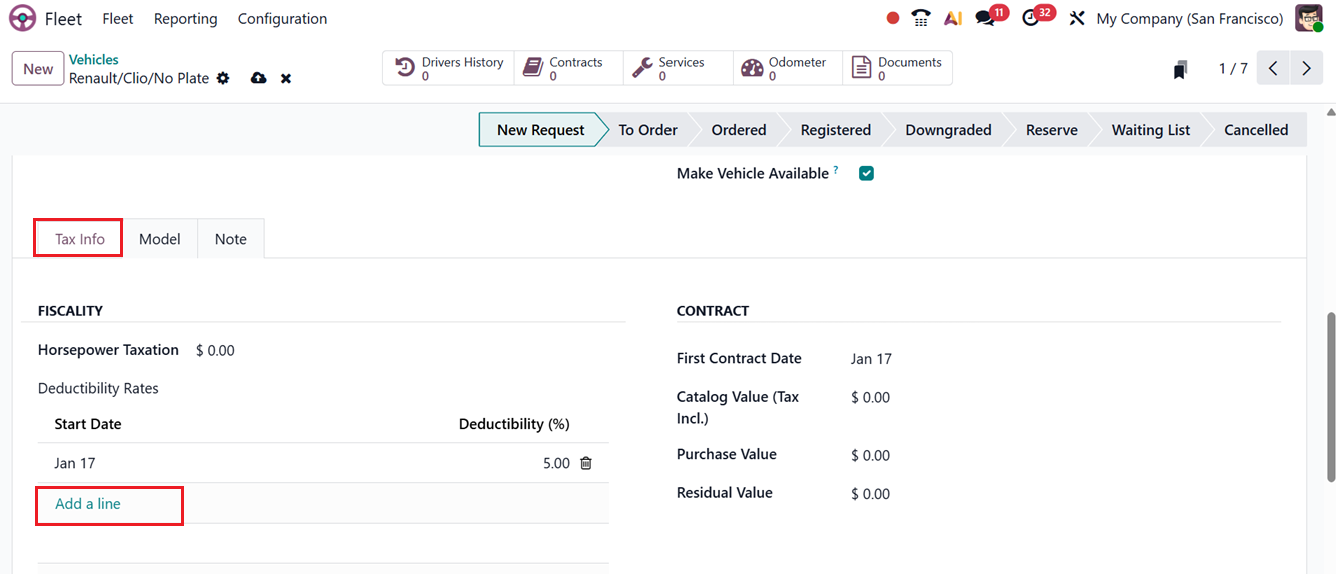Screen dimensions: 1336x574
Task: Open the chat messages icon
Action: point(986,19)
